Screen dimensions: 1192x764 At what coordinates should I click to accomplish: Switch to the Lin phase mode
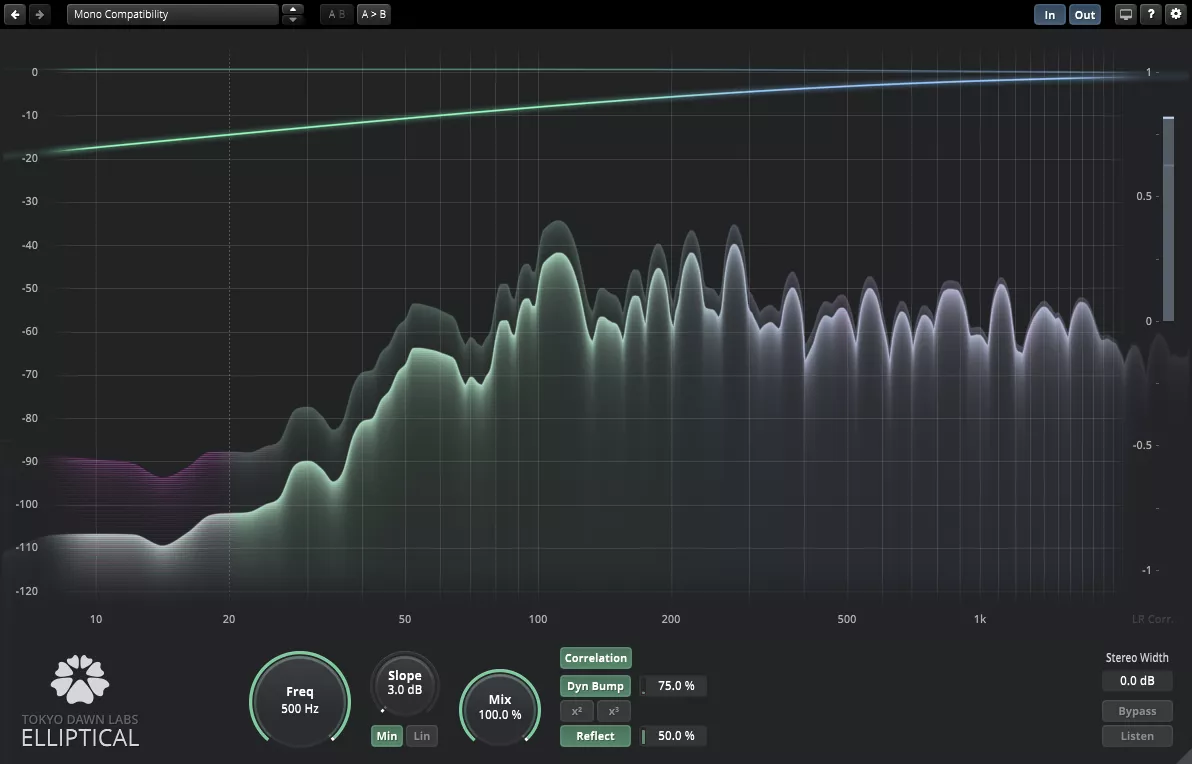coord(422,736)
